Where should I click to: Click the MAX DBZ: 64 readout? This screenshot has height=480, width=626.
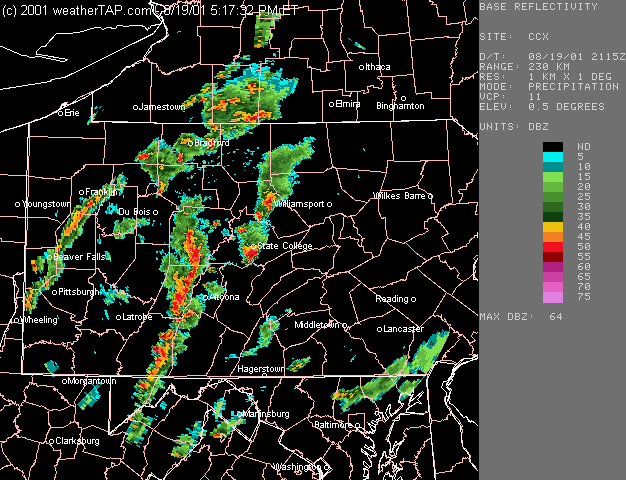(x=521, y=317)
